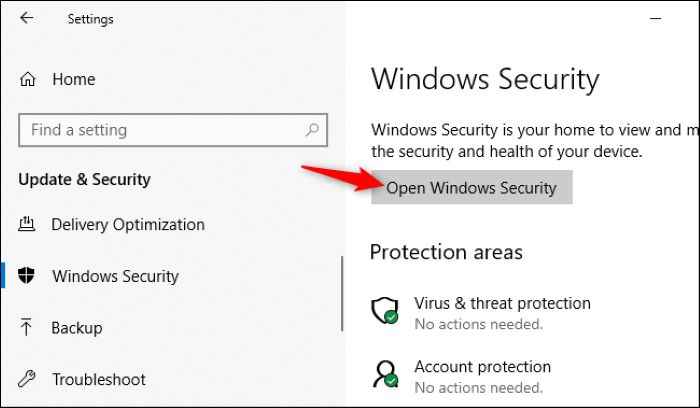
Task: Open the Troubleshoot section
Action: coord(99,379)
